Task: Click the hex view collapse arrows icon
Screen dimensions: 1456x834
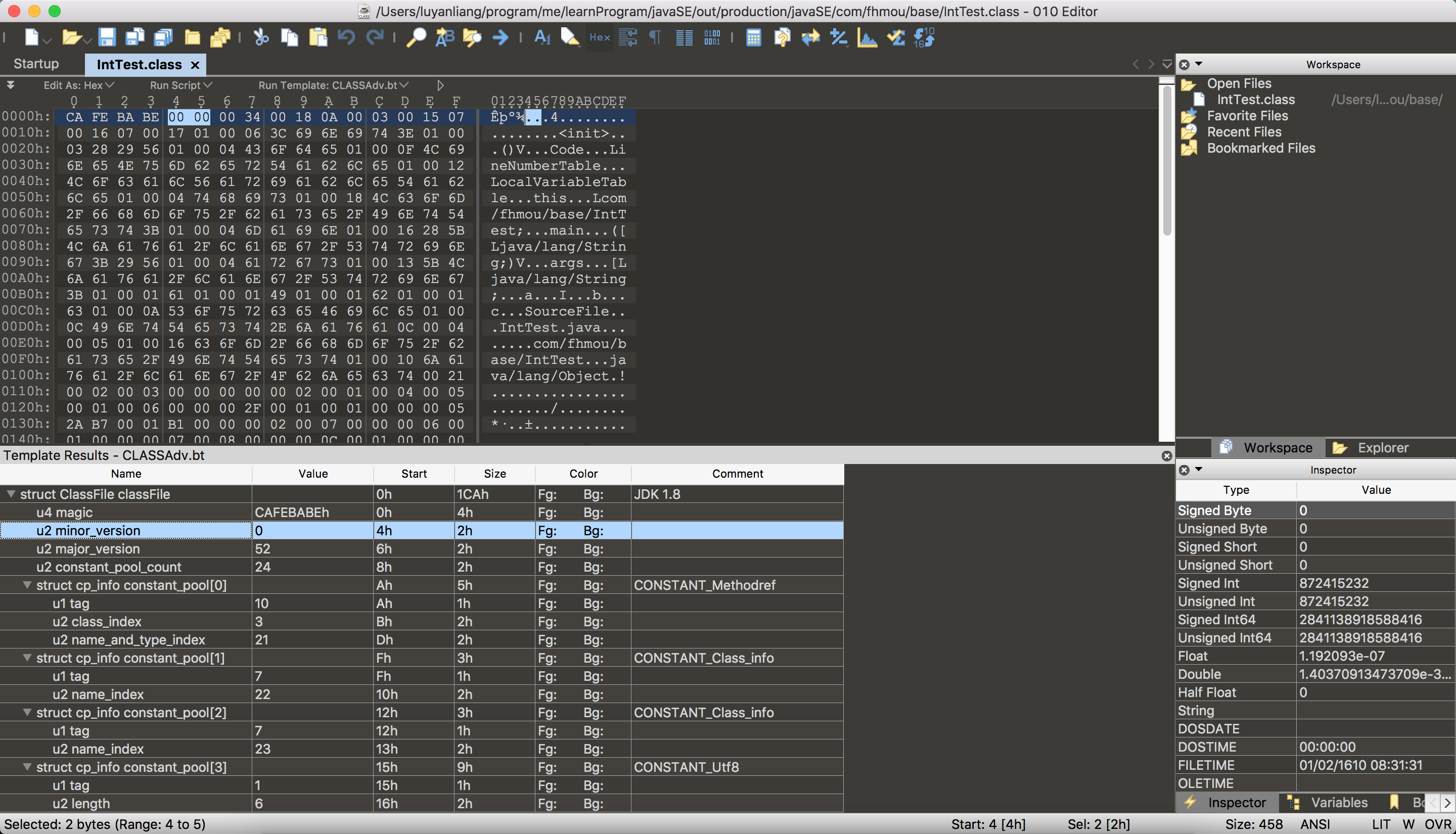Action: 10,85
